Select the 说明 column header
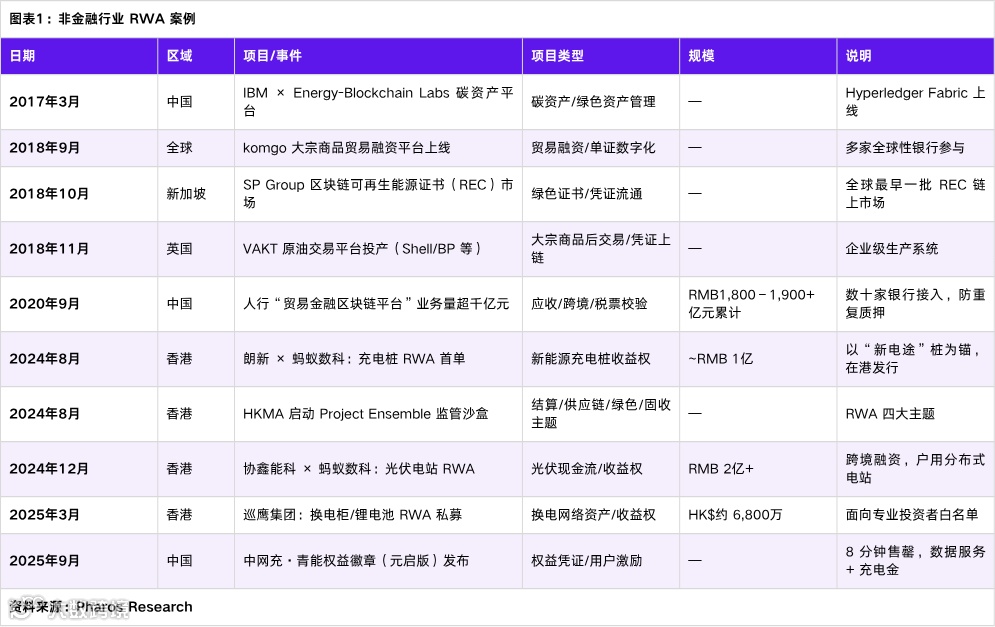This screenshot has width=995, height=627. (855, 56)
